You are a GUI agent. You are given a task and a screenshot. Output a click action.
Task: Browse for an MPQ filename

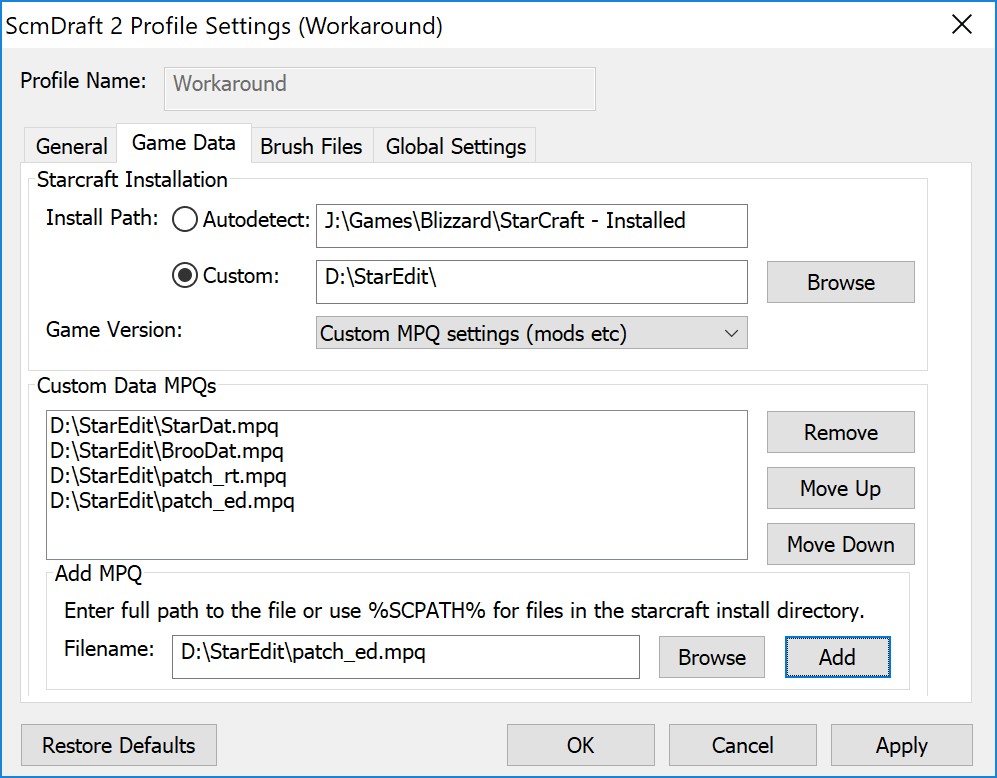[711, 658]
